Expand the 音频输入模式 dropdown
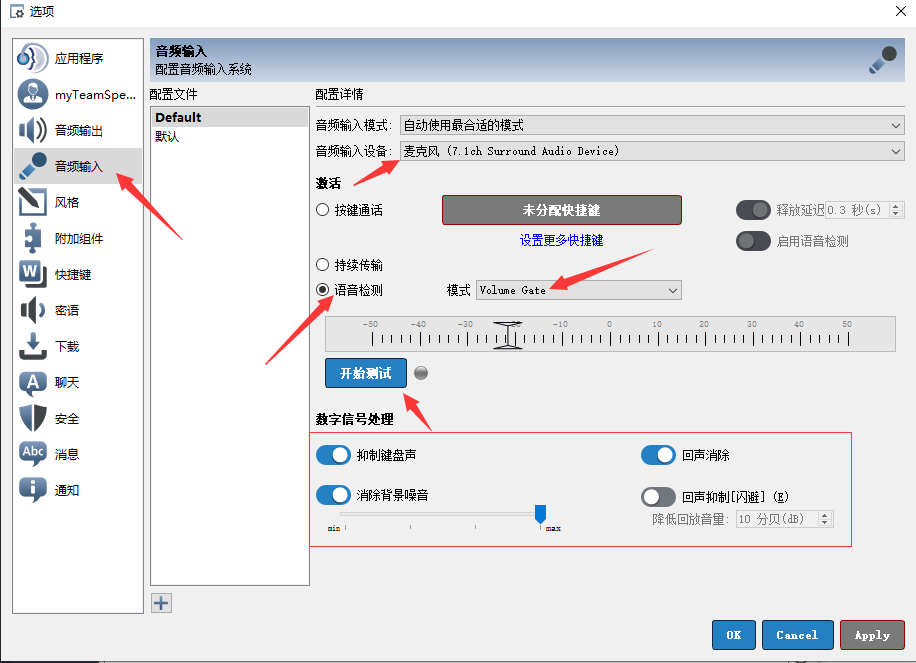Viewport: 916px width, 663px height. 651,125
